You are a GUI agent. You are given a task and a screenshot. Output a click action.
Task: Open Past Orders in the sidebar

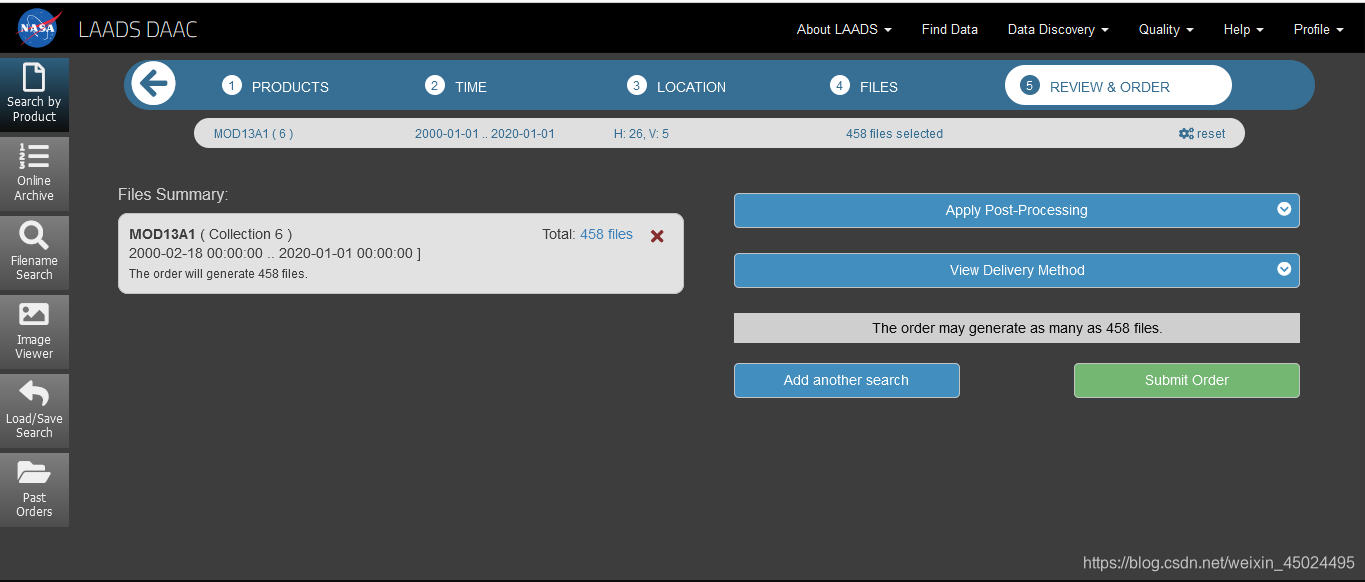(x=34, y=489)
